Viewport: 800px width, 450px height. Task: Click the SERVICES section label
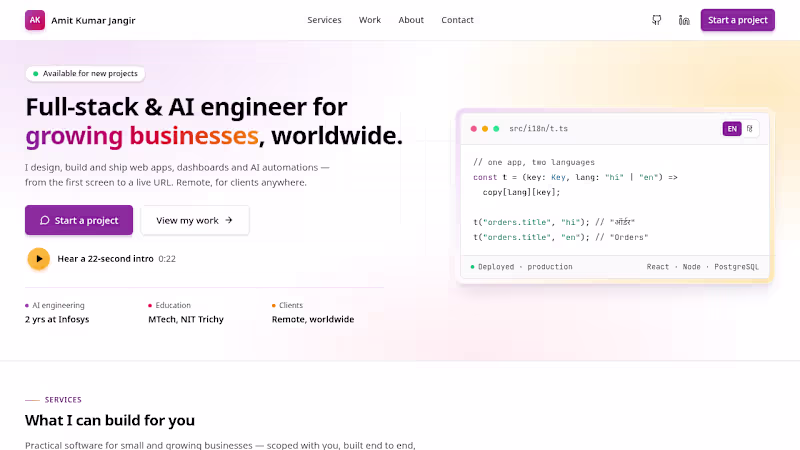pyautogui.click(x=63, y=399)
